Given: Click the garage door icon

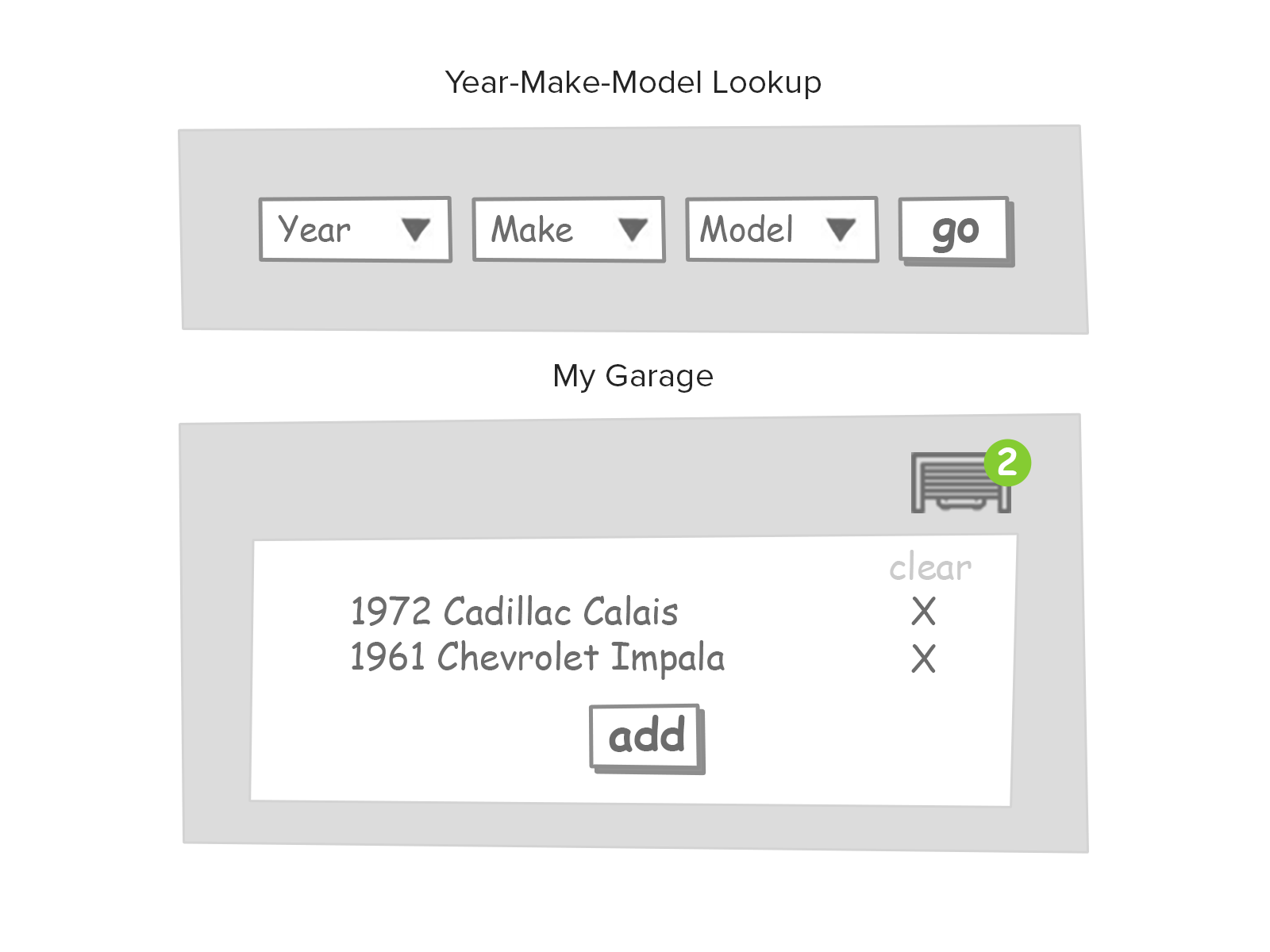Looking at the screenshot, I should coord(956,484).
